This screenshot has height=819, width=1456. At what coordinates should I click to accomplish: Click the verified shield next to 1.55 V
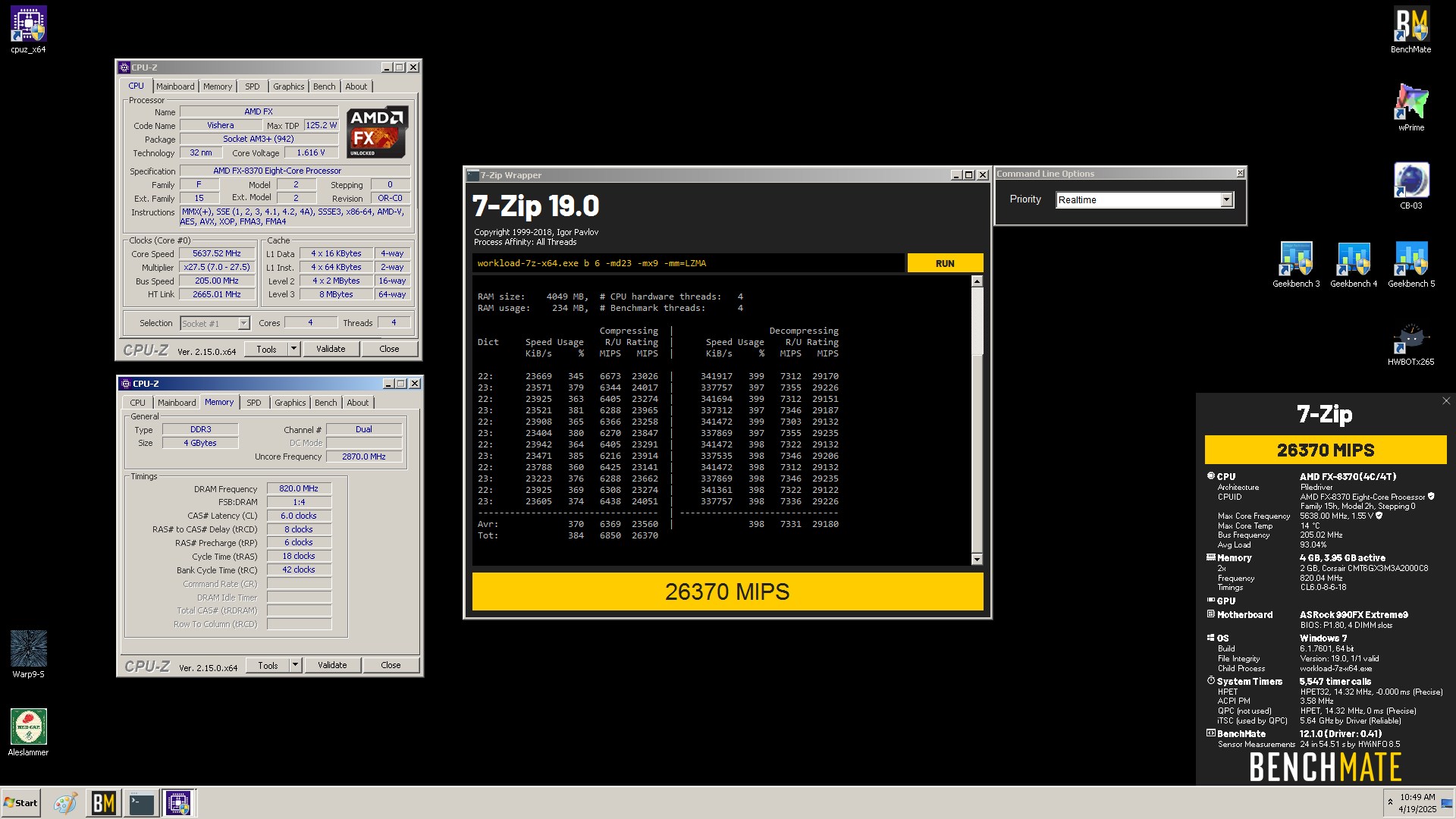[1379, 516]
